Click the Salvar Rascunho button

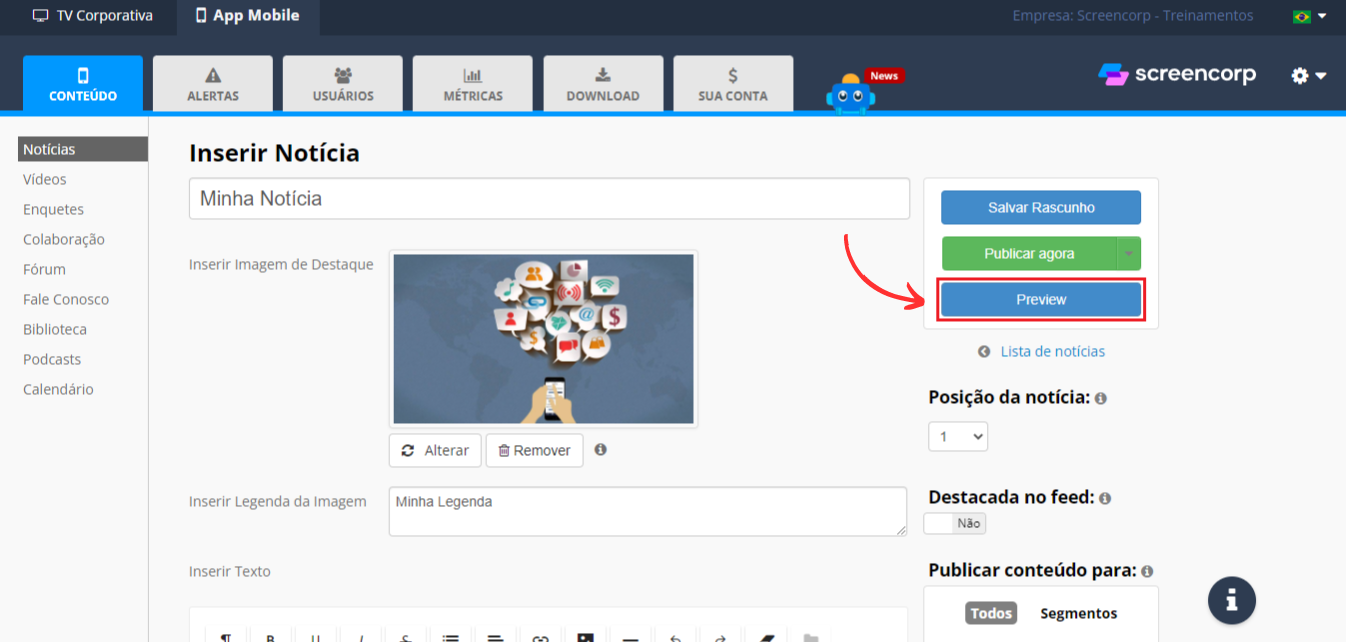1040,208
